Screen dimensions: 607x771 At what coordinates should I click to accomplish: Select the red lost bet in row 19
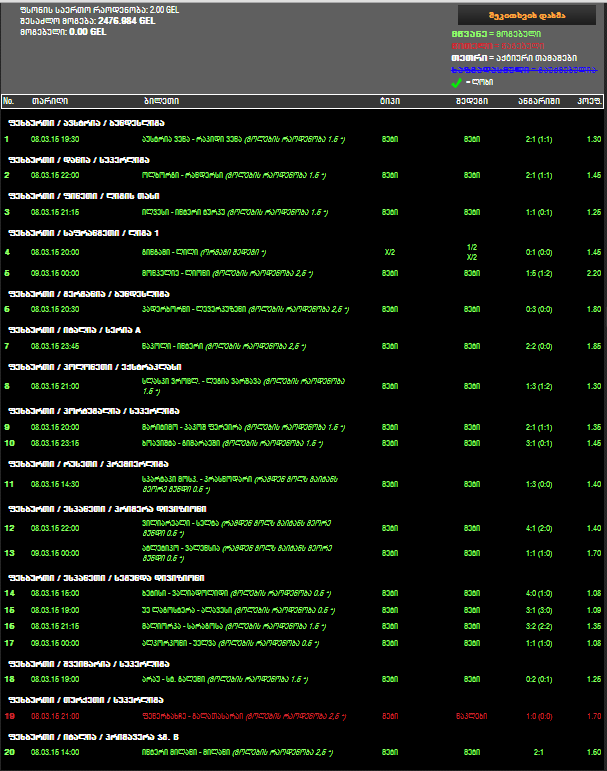point(240,716)
